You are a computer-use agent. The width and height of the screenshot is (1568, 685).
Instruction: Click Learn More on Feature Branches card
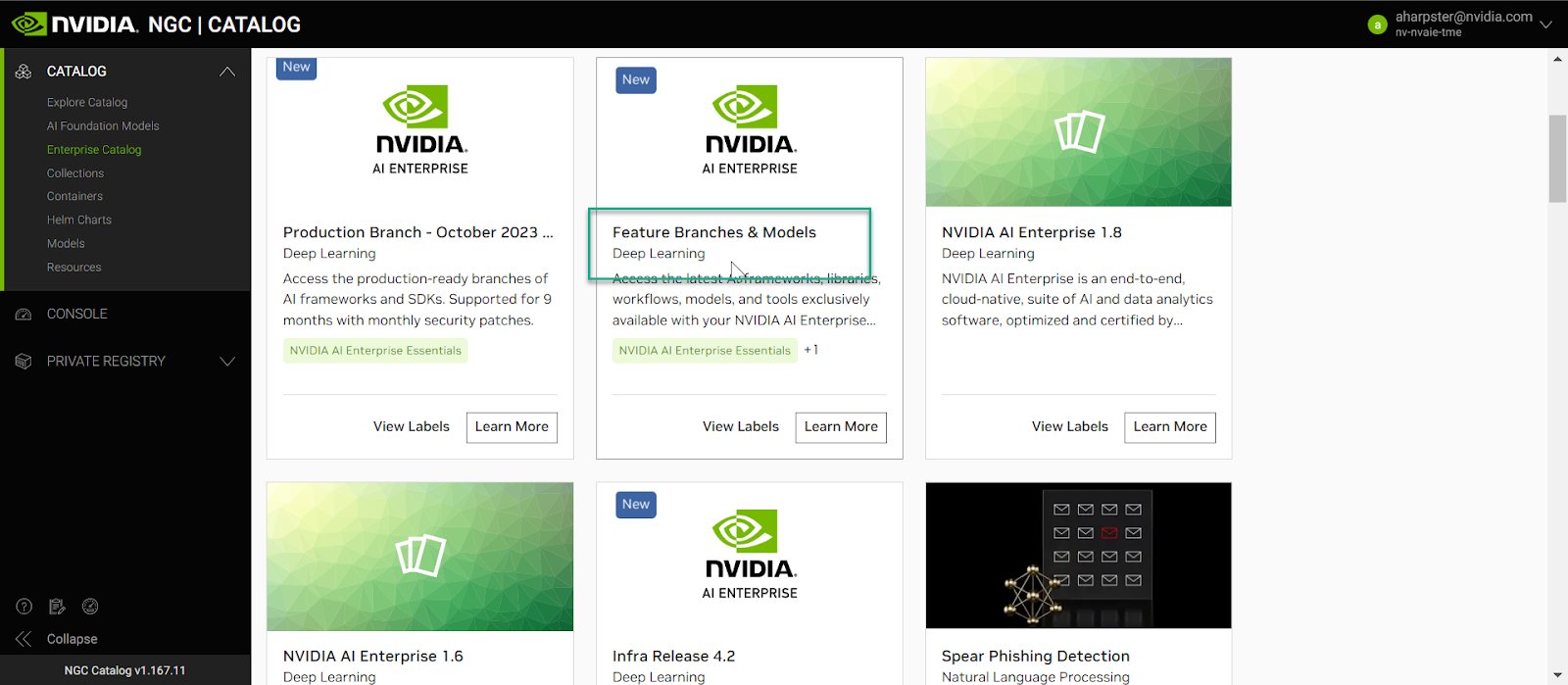(841, 427)
